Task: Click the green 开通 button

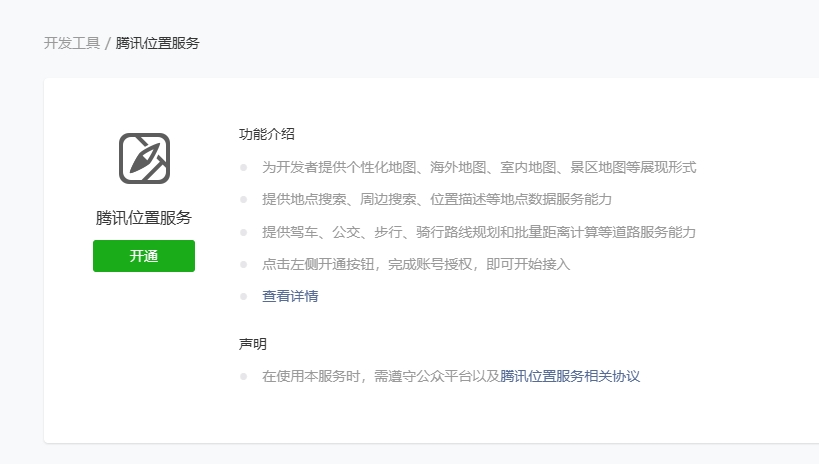Action: pyautogui.click(x=144, y=256)
